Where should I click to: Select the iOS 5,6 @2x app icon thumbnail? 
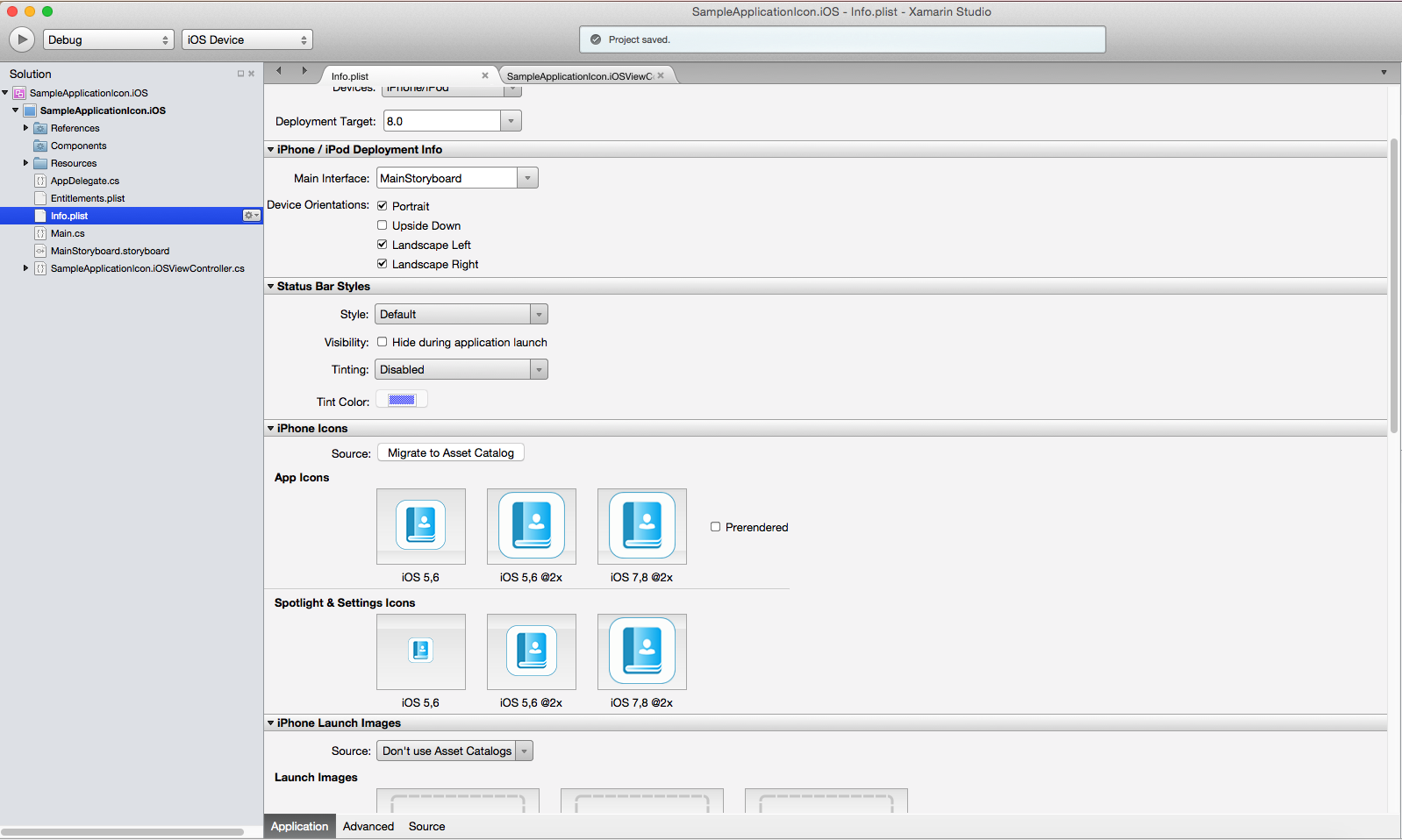tap(531, 526)
